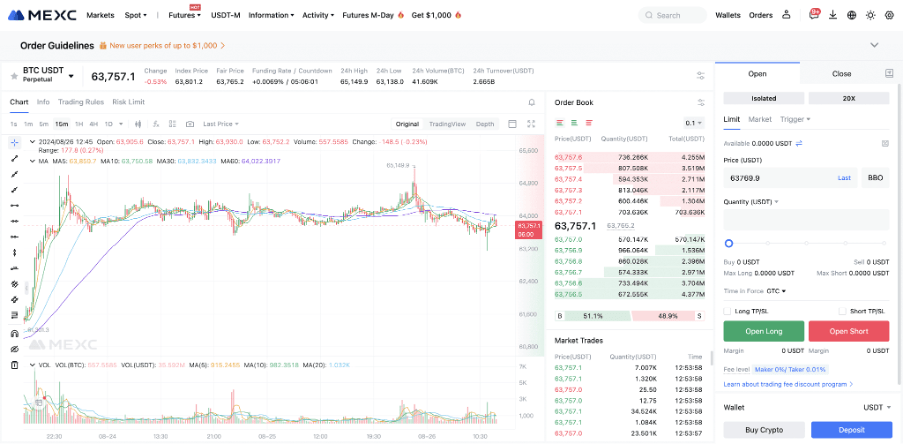
Task: Switch chart to TradingView mode
Action: [447, 124]
